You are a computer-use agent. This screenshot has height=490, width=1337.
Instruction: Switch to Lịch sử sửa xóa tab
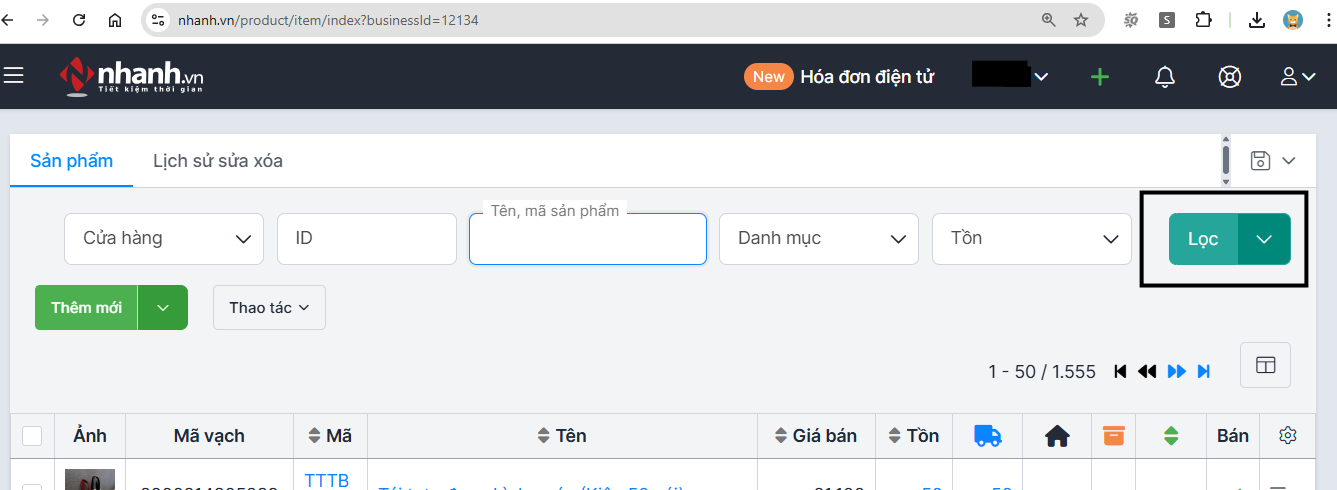(218, 161)
